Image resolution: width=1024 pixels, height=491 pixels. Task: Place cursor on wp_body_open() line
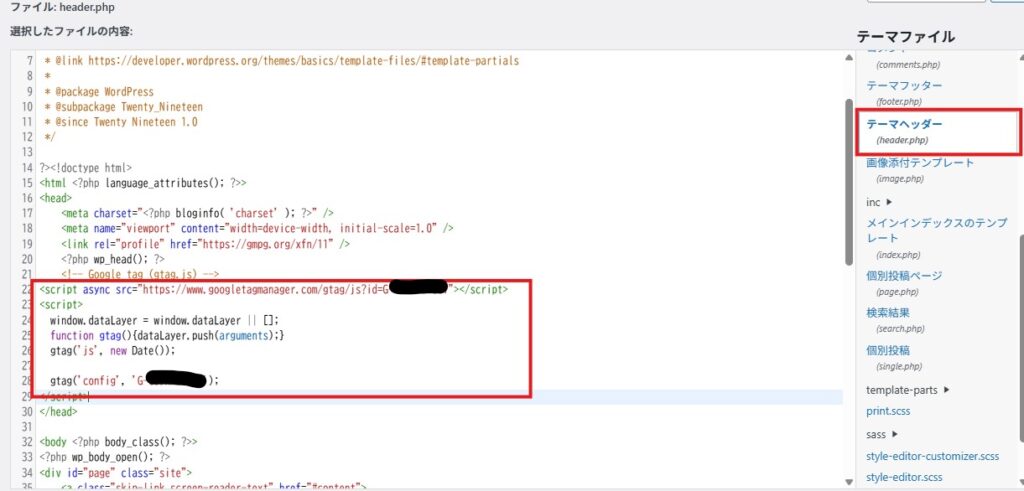tap(104, 456)
